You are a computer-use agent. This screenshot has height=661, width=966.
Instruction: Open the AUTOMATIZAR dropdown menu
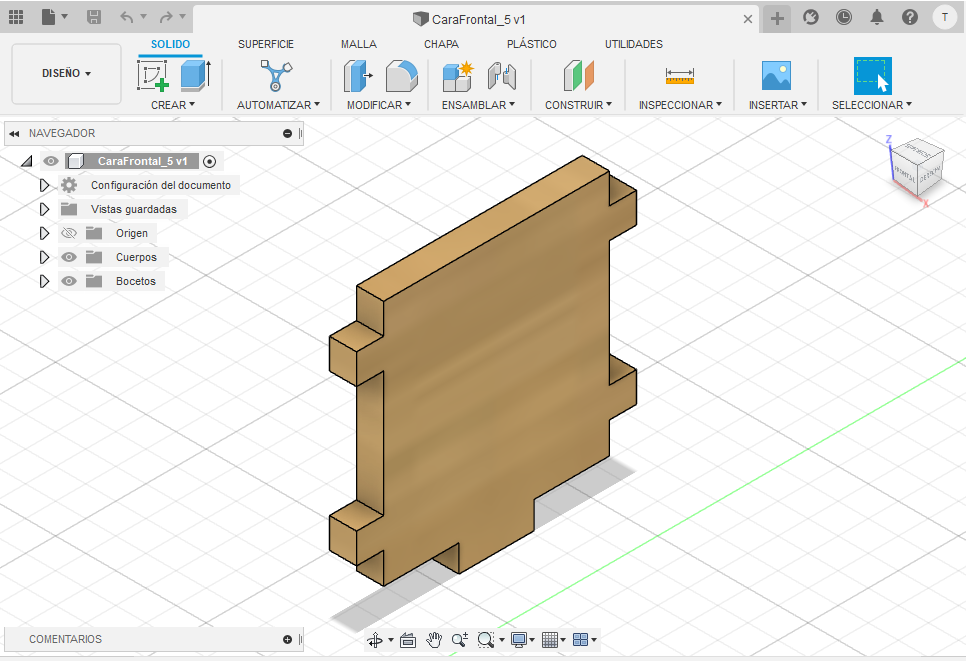click(x=278, y=105)
